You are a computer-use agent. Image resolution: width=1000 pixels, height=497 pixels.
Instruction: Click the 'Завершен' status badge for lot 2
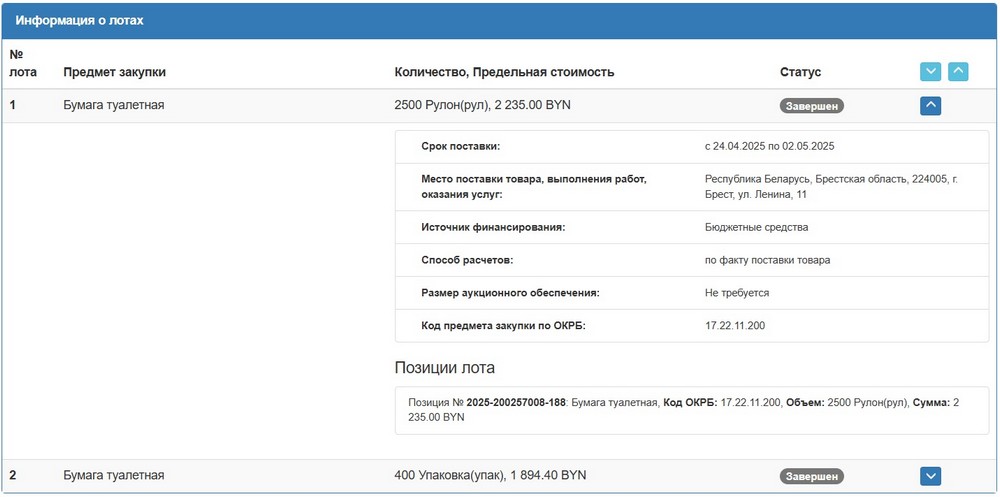click(x=811, y=476)
